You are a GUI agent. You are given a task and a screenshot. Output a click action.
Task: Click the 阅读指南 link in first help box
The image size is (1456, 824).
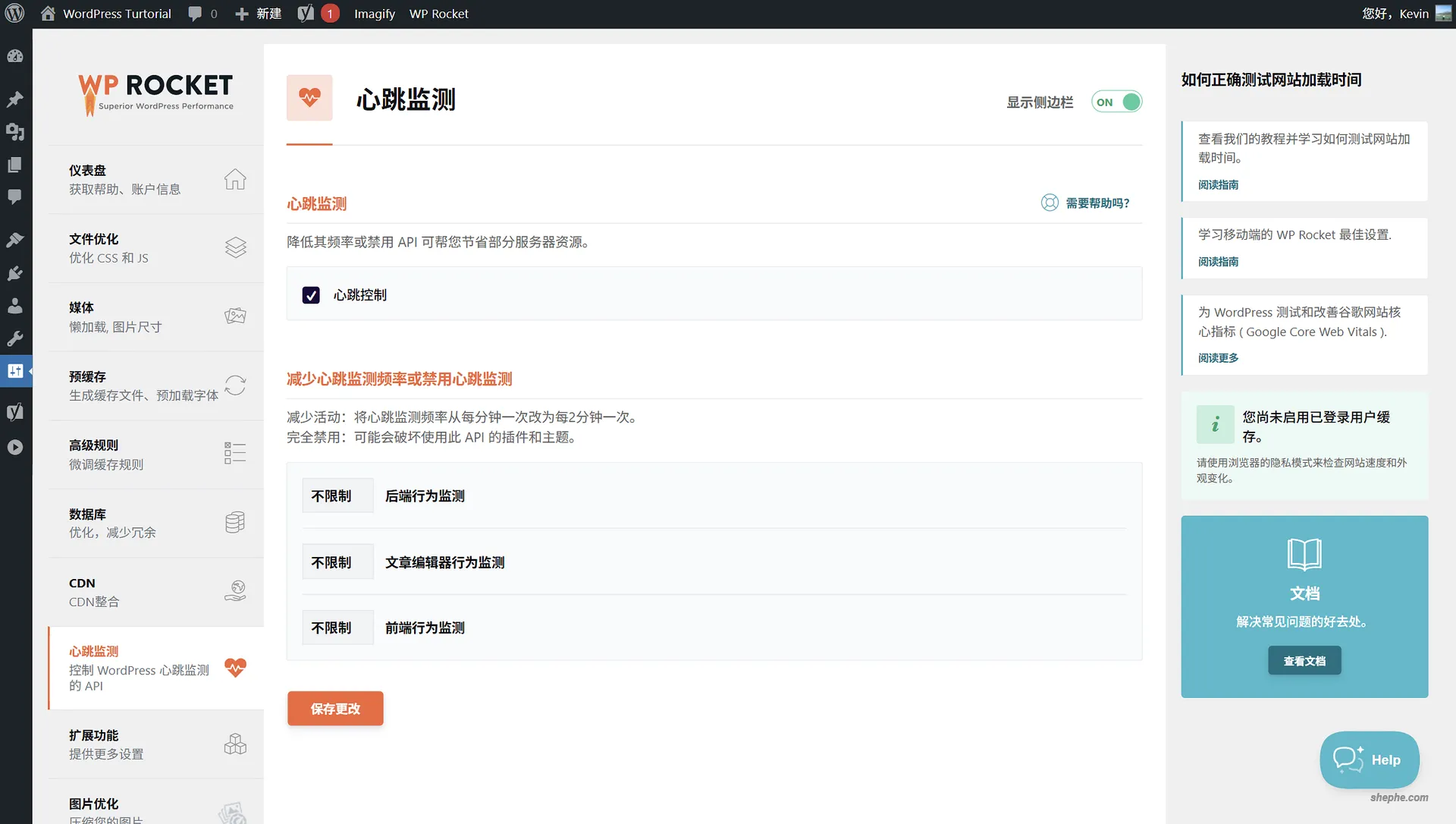(x=1217, y=184)
